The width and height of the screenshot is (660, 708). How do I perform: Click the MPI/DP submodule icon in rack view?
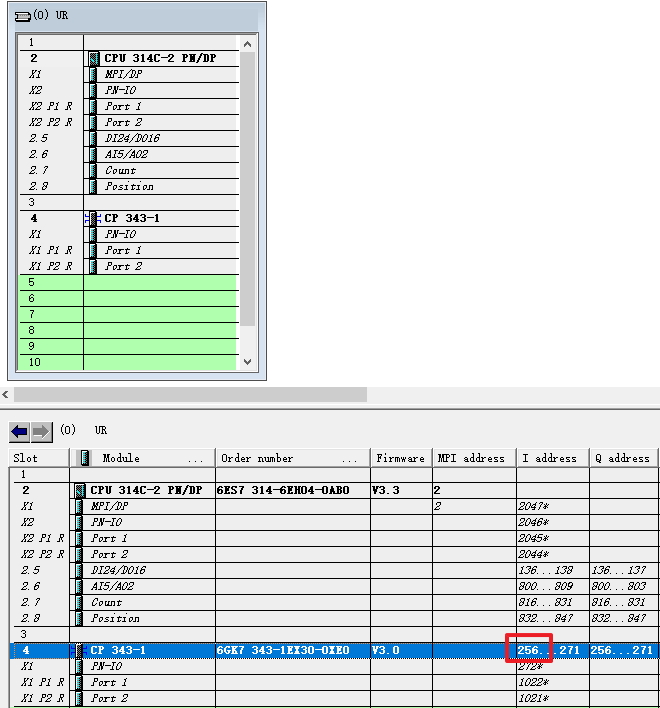coord(93,74)
